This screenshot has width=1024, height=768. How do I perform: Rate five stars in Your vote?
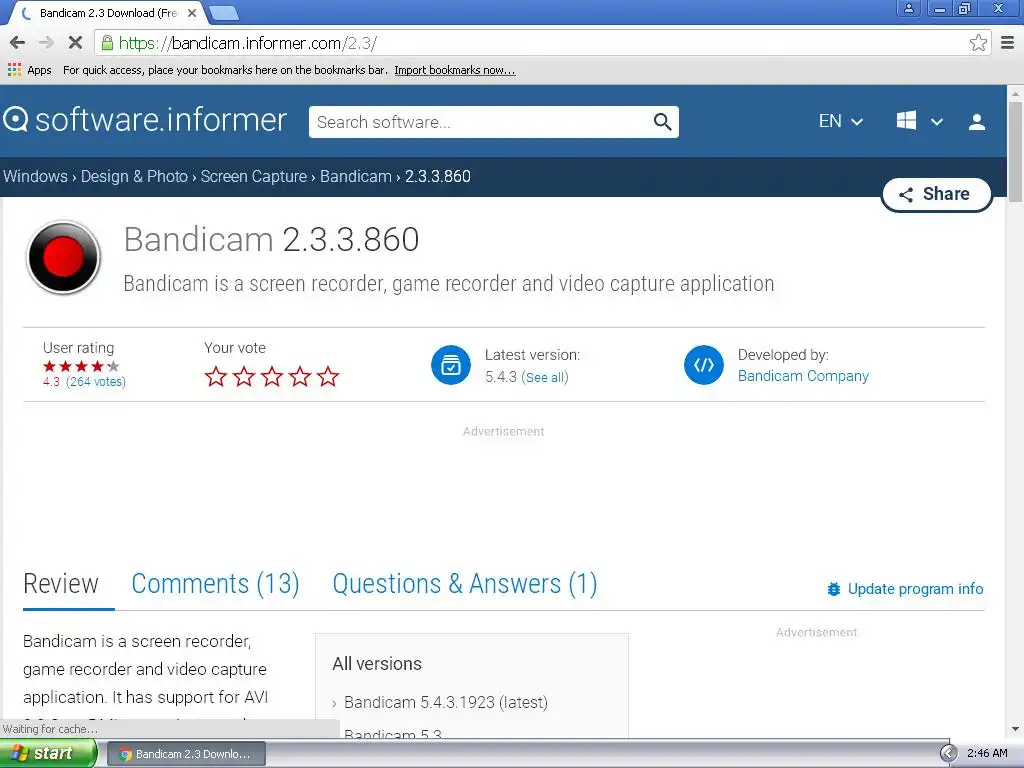328,377
